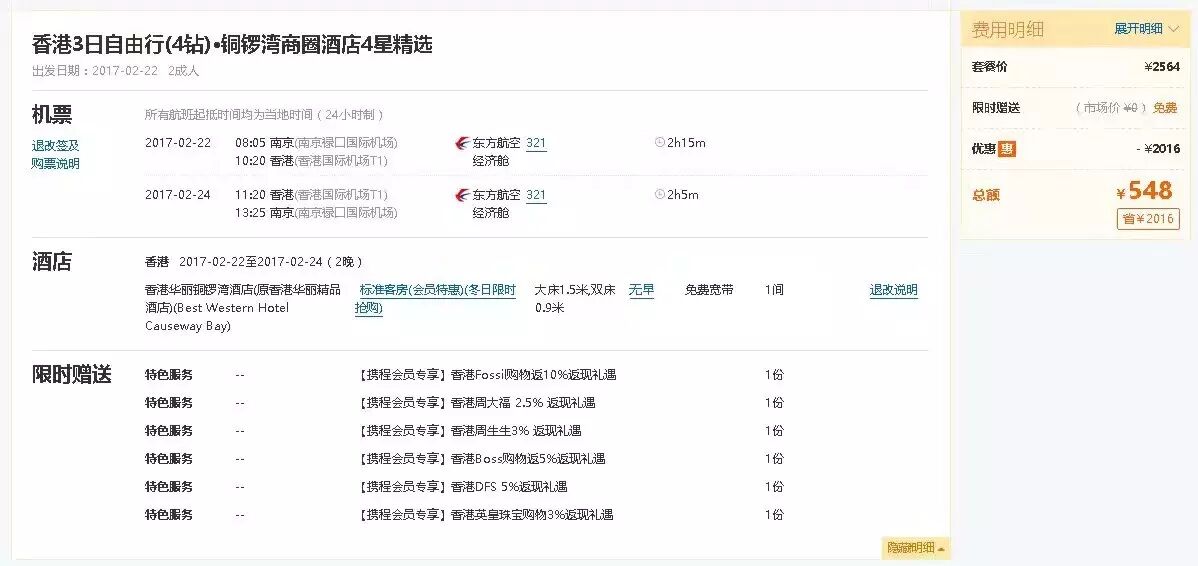The height and width of the screenshot is (566, 1198).
Task: Collapse details with 隐藏明细 button
Action: click(915, 548)
